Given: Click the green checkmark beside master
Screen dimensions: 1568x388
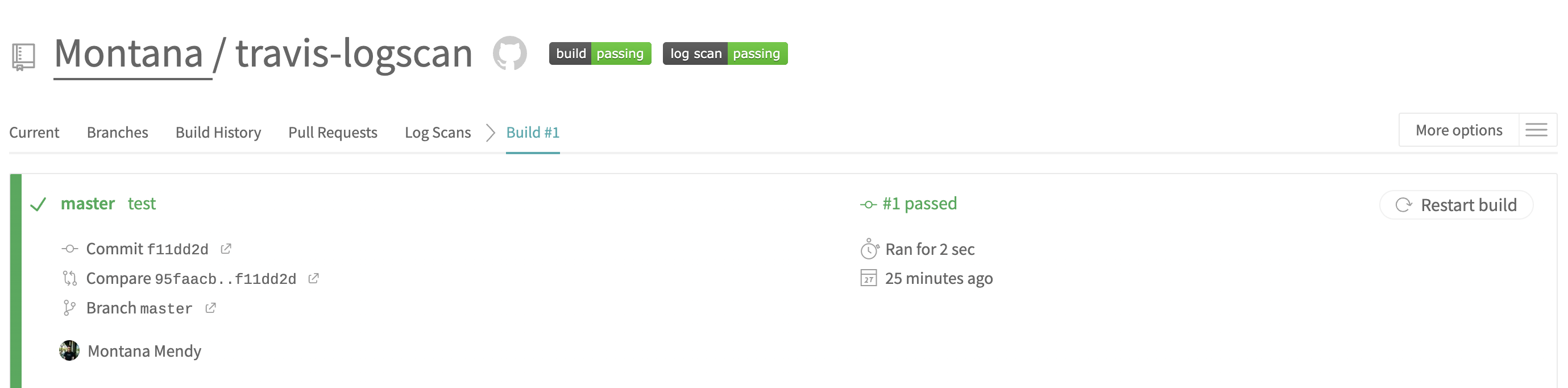Looking at the screenshot, I should tap(39, 205).
